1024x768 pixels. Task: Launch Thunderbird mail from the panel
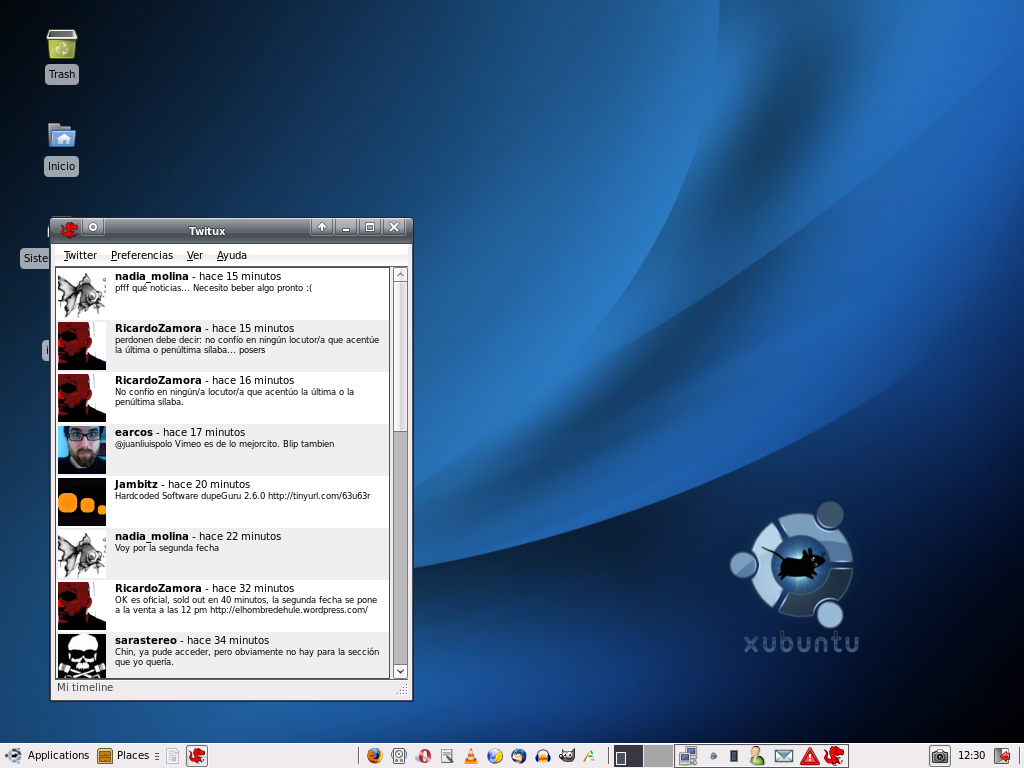[x=519, y=756]
